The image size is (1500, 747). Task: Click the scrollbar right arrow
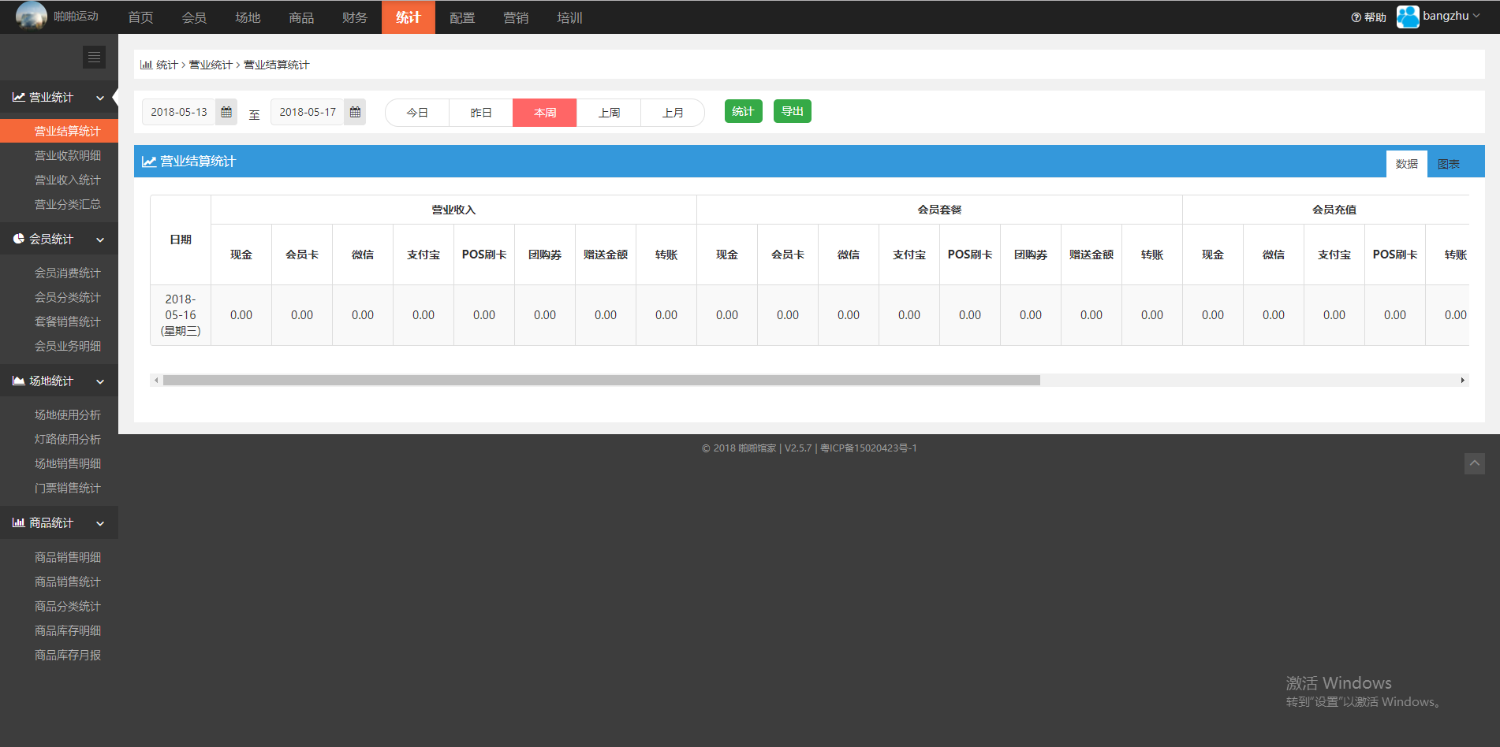[x=1463, y=380]
